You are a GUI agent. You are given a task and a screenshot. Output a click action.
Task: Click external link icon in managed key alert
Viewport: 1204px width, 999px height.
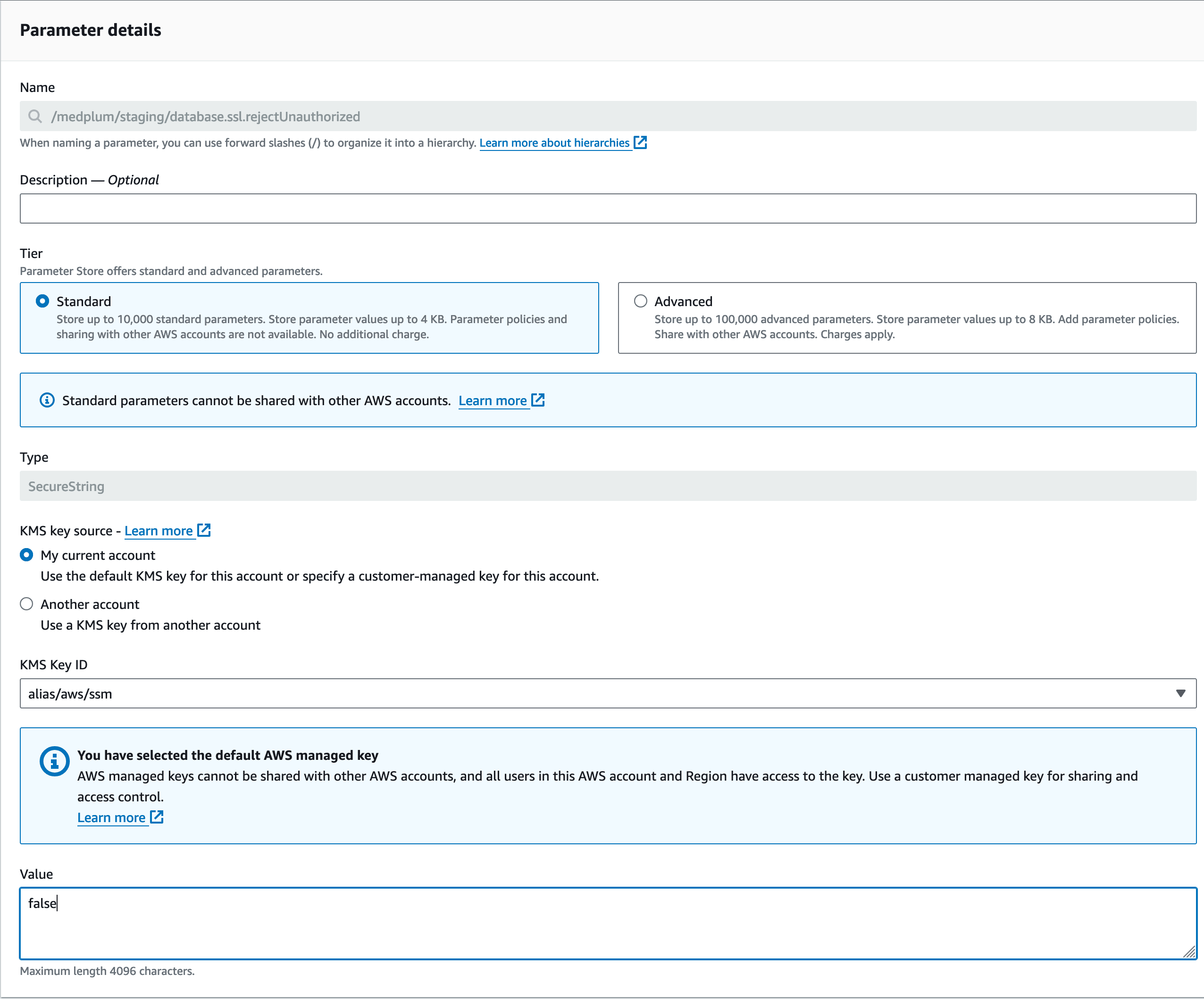(x=157, y=817)
